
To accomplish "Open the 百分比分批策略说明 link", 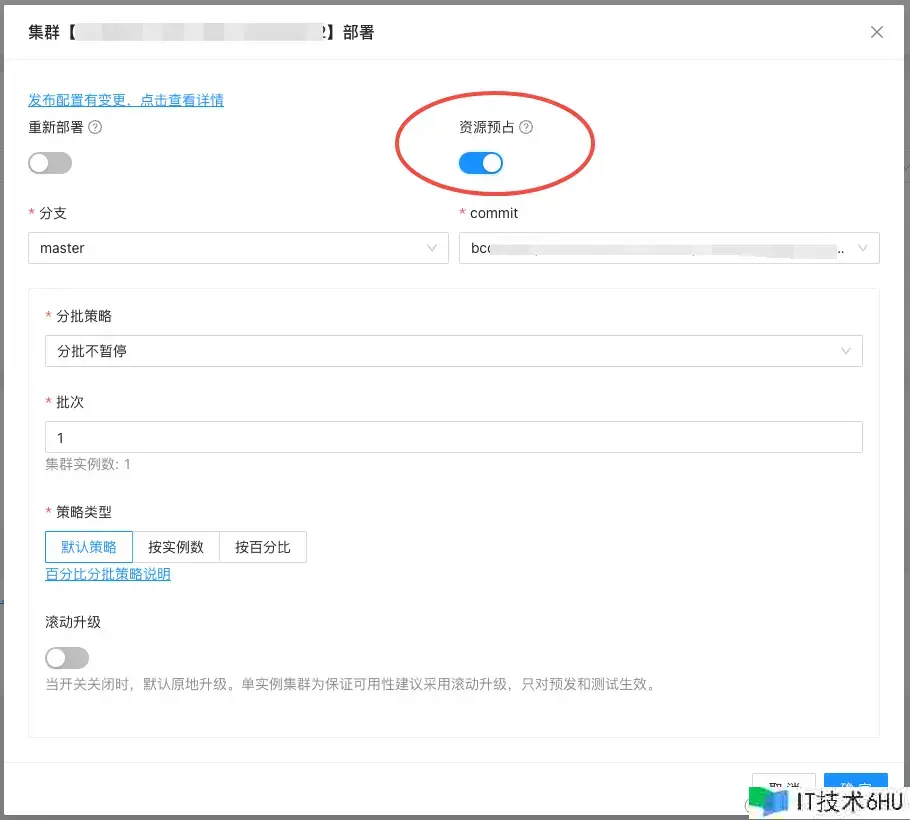I will pos(108,574).
